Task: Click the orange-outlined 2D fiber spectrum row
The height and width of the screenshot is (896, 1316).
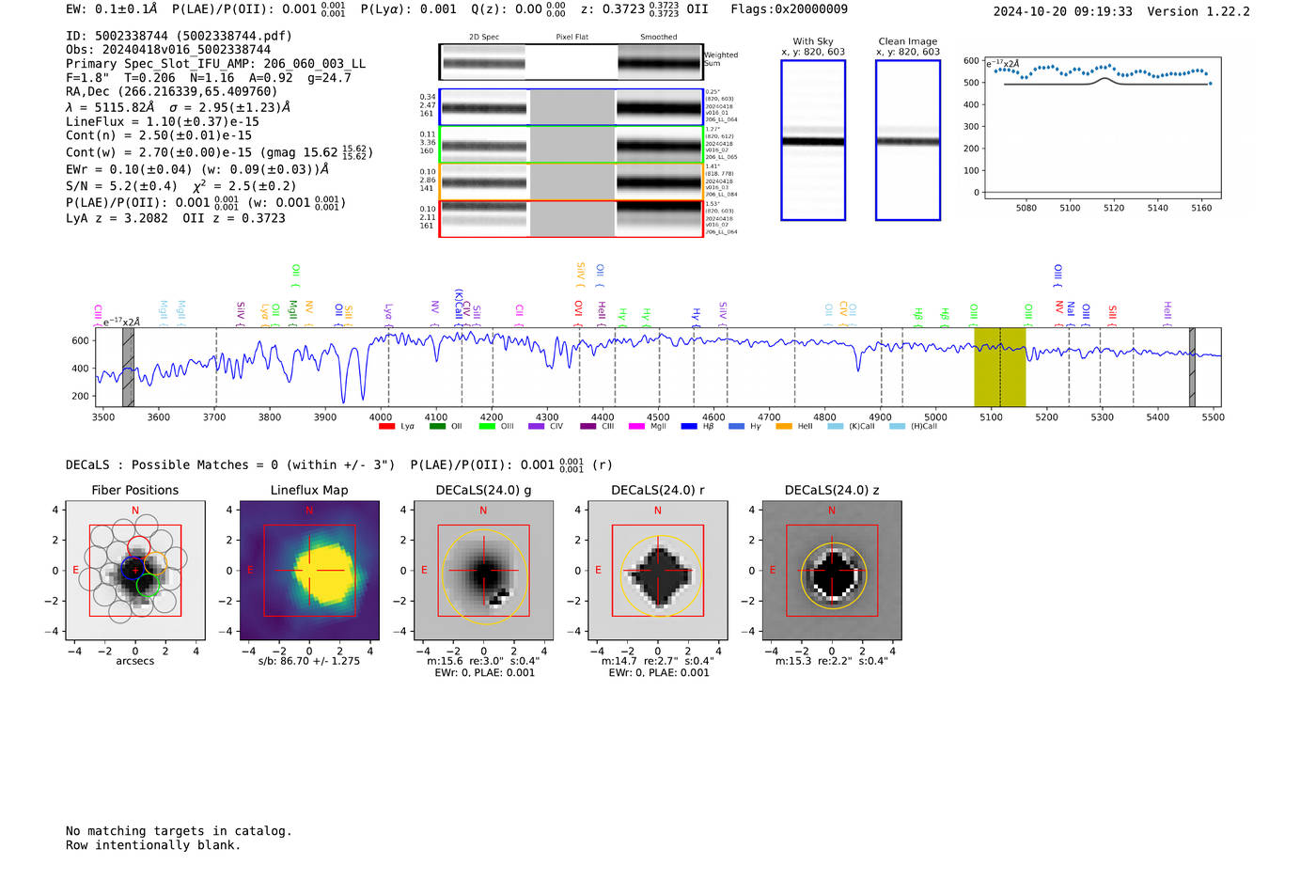Action: (x=572, y=181)
